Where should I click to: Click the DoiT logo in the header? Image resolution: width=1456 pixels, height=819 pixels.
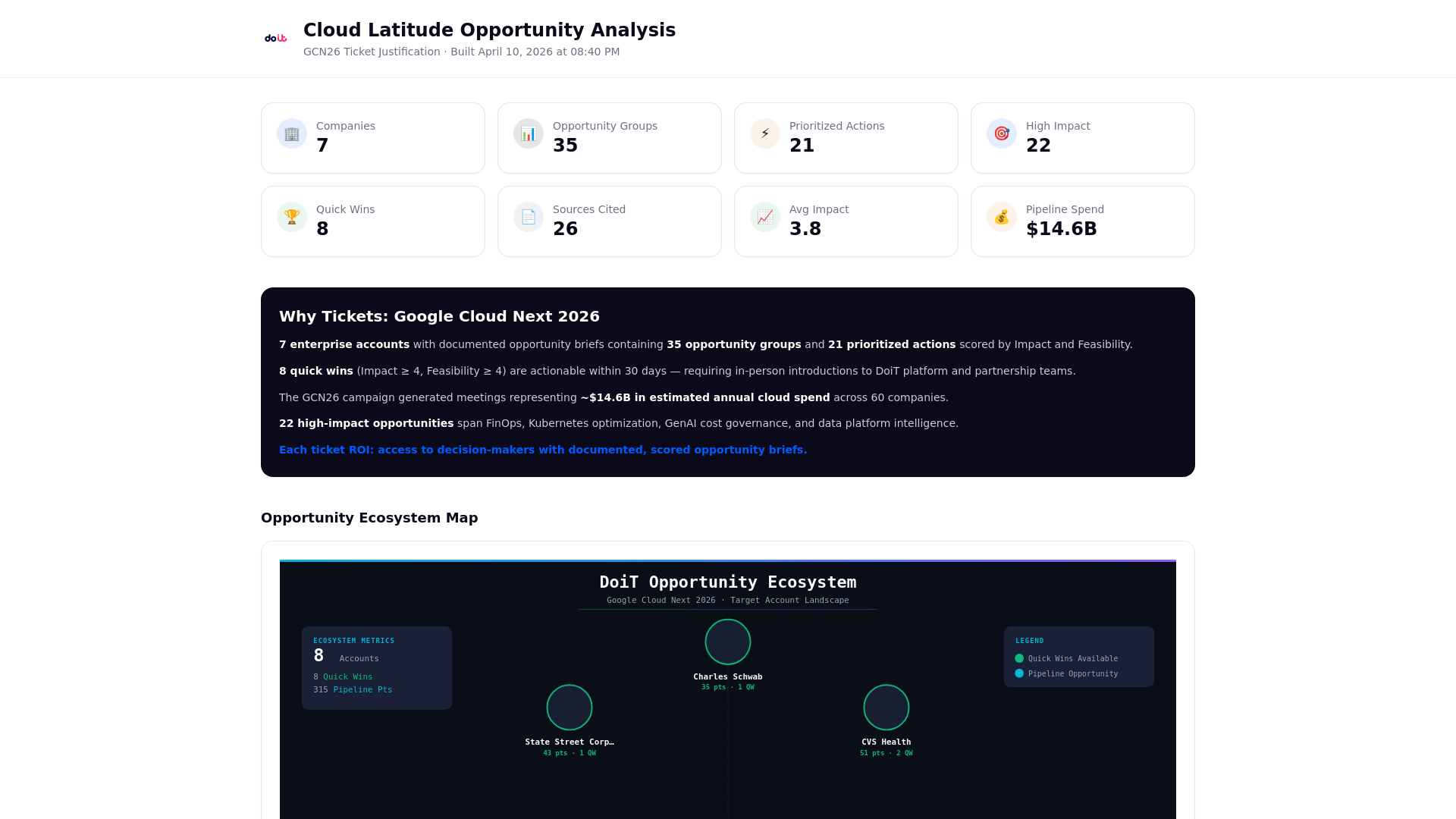pos(275,38)
